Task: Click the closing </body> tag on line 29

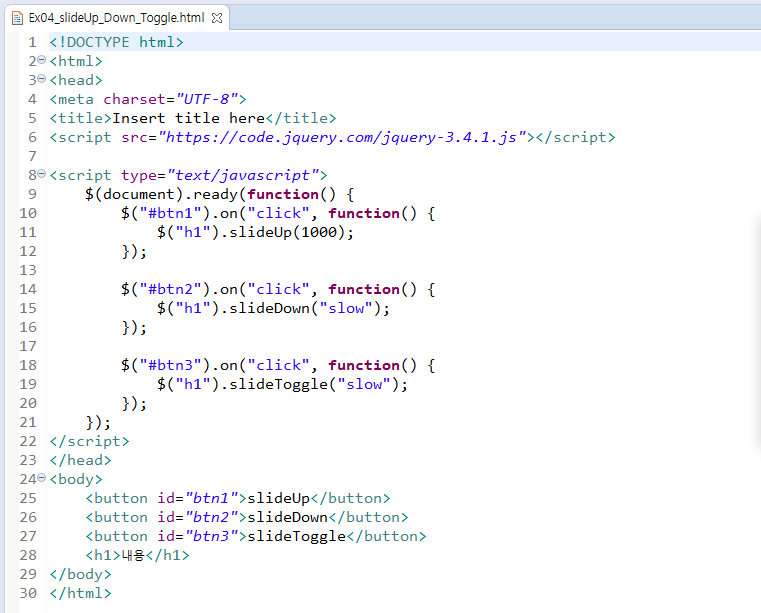Action: (81, 574)
